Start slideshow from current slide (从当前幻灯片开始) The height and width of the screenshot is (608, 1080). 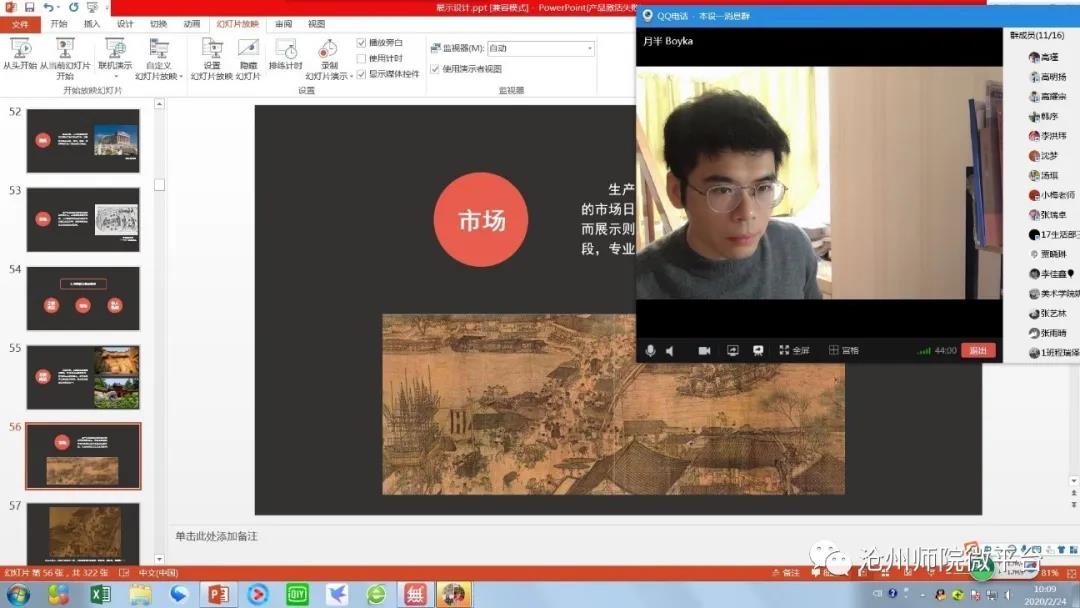[x=64, y=54]
